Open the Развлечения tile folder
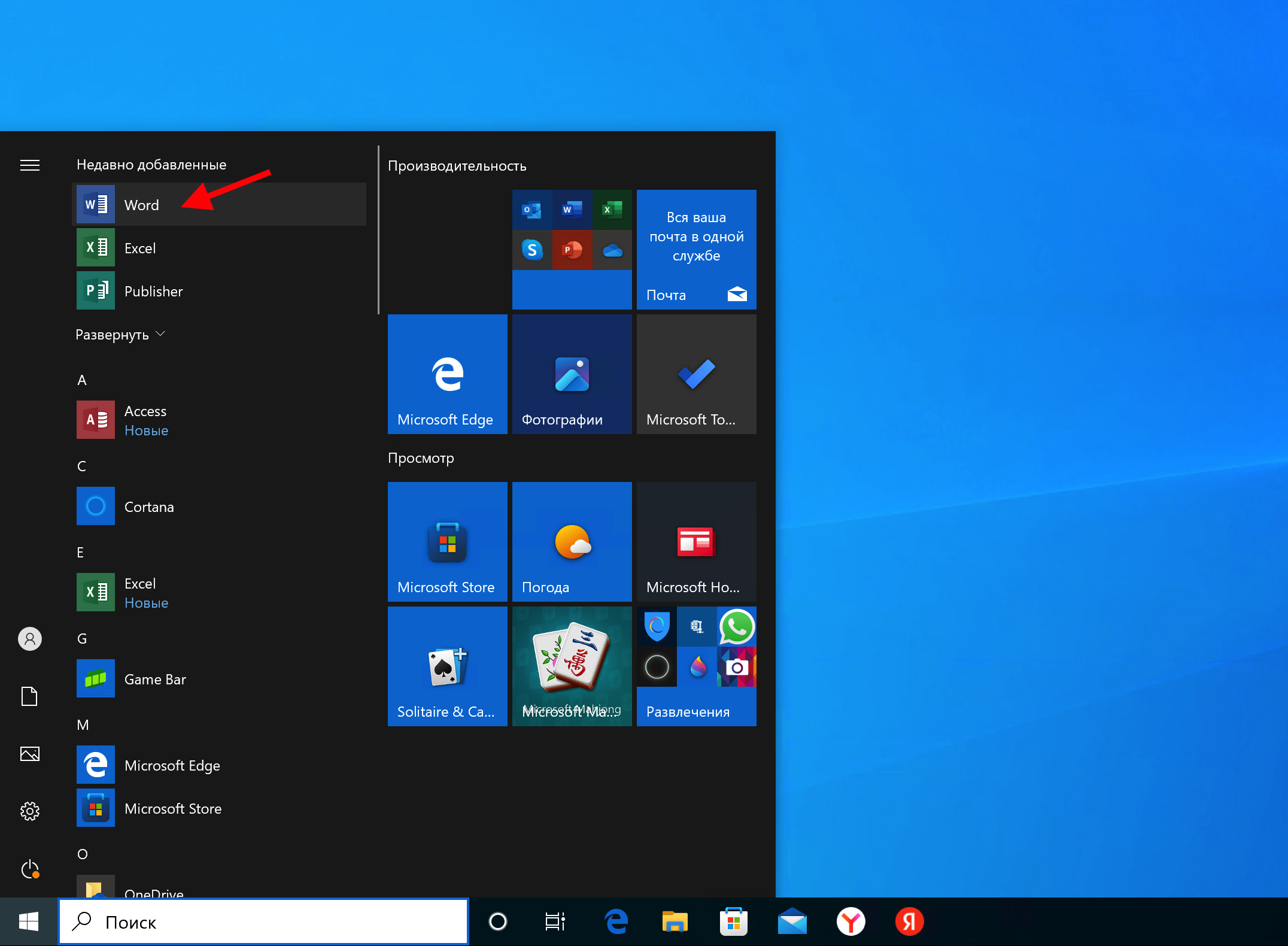 point(697,666)
